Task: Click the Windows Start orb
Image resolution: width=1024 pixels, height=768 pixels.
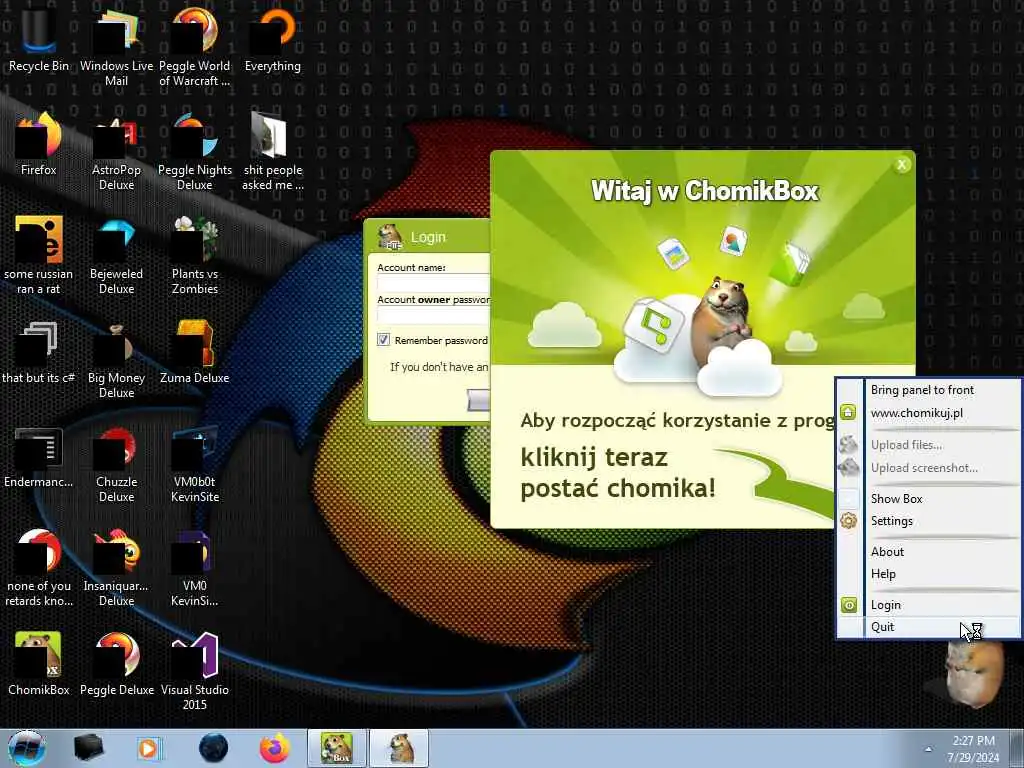Action: pos(26,748)
